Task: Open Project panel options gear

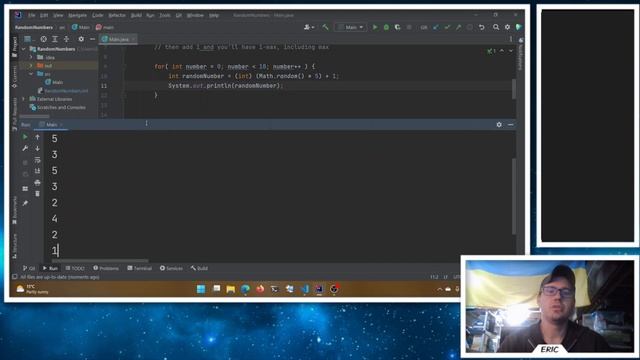Action: [81, 39]
